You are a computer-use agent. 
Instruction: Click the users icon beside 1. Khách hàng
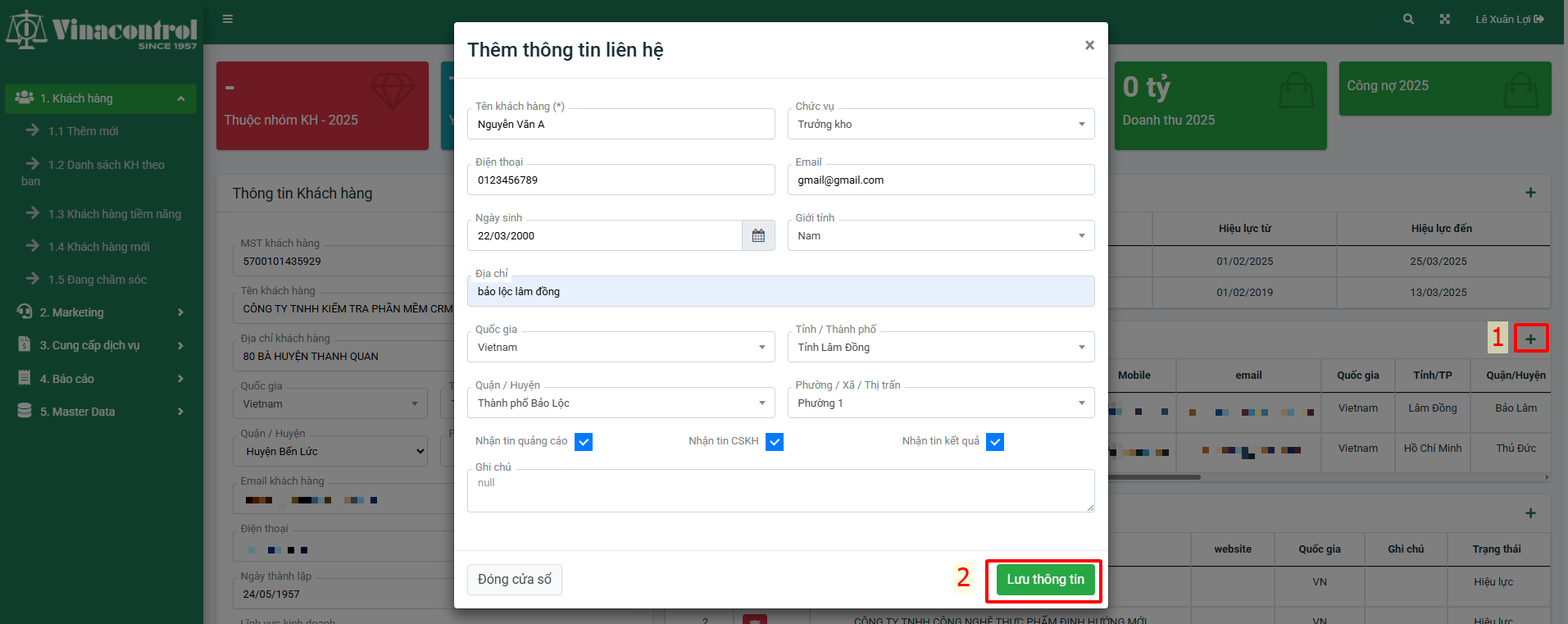pyautogui.click(x=25, y=98)
